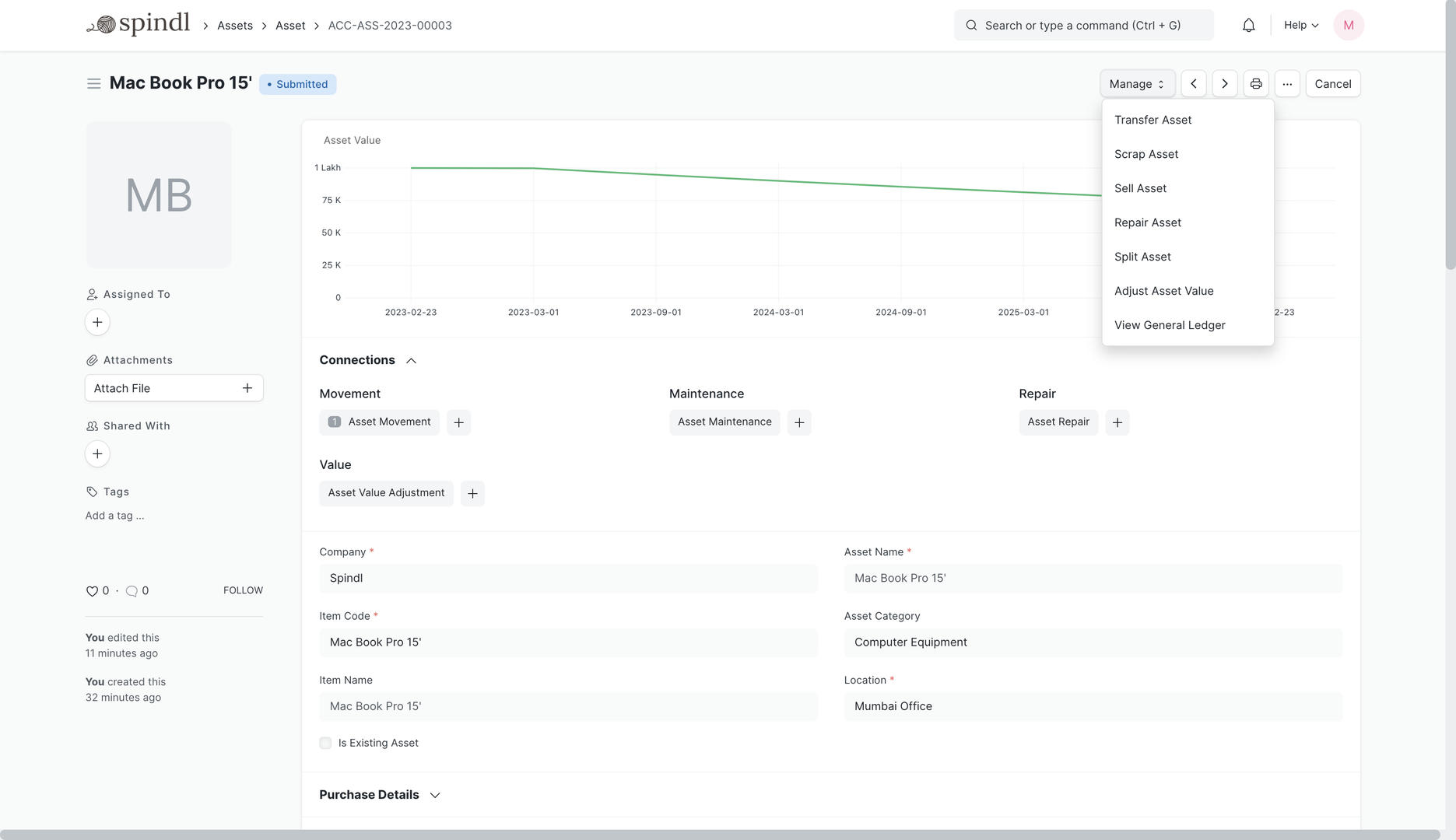Click the Submitted status badge
The image size is (1456, 840).
tap(297, 84)
